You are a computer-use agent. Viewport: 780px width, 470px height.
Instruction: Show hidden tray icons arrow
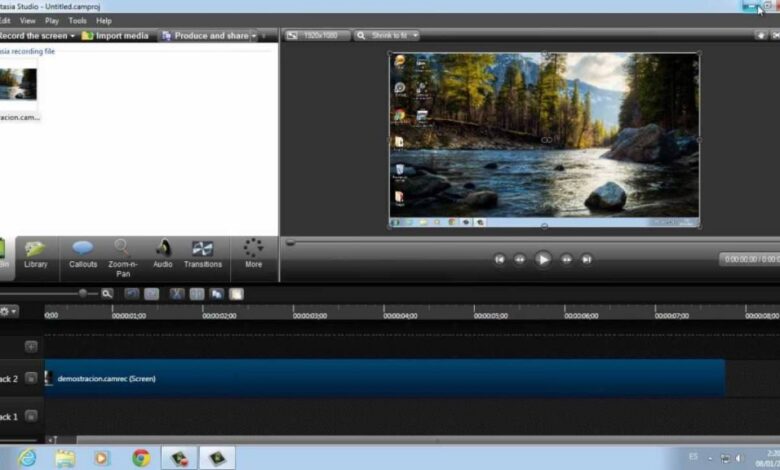pyautogui.click(x=710, y=458)
